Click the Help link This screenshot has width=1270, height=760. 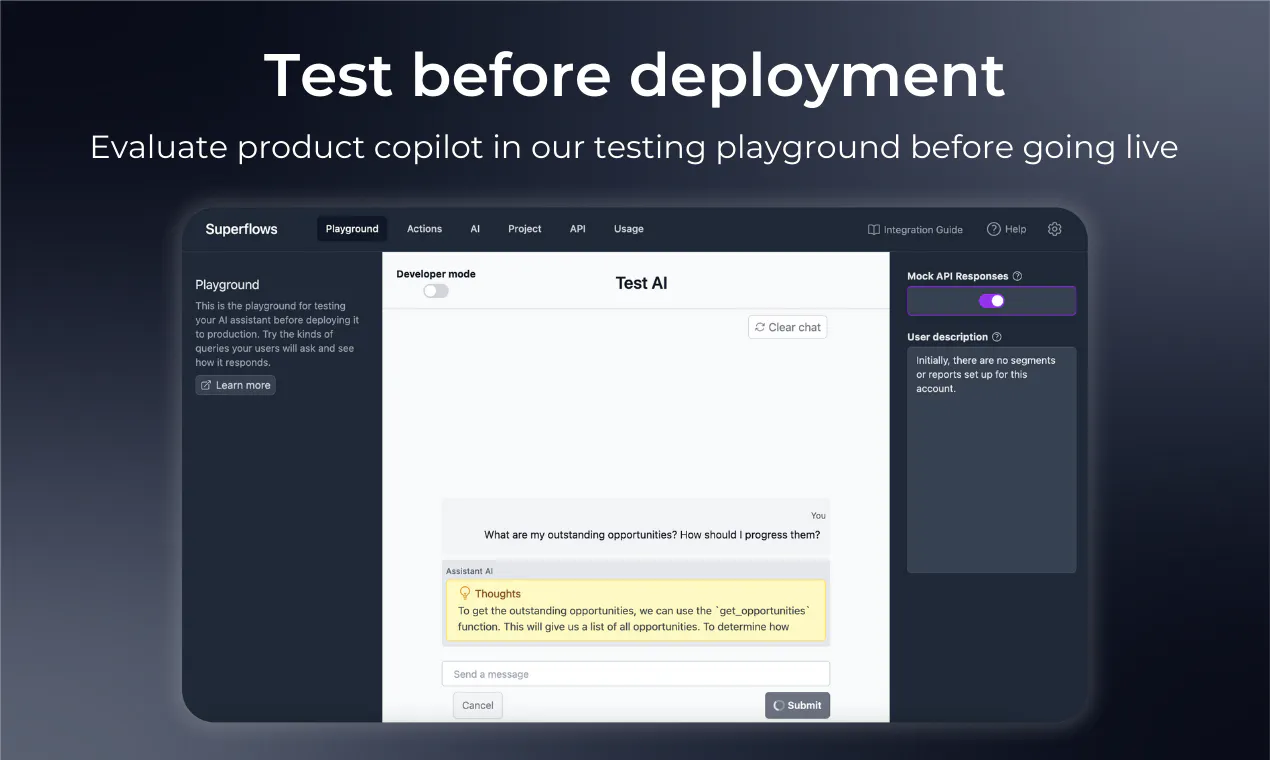[x=1006, y=229]
